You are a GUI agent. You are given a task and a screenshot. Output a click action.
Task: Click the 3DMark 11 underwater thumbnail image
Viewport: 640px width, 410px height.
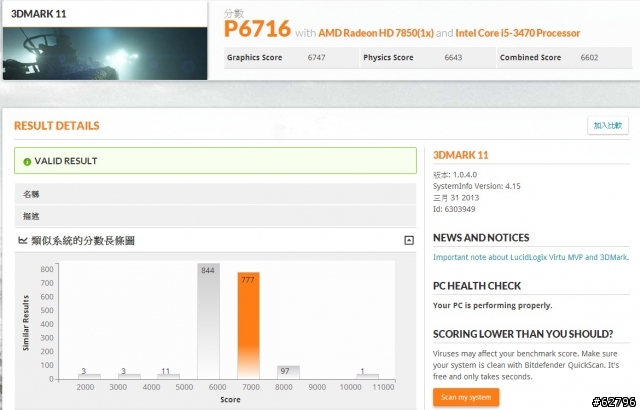[105, 53]
